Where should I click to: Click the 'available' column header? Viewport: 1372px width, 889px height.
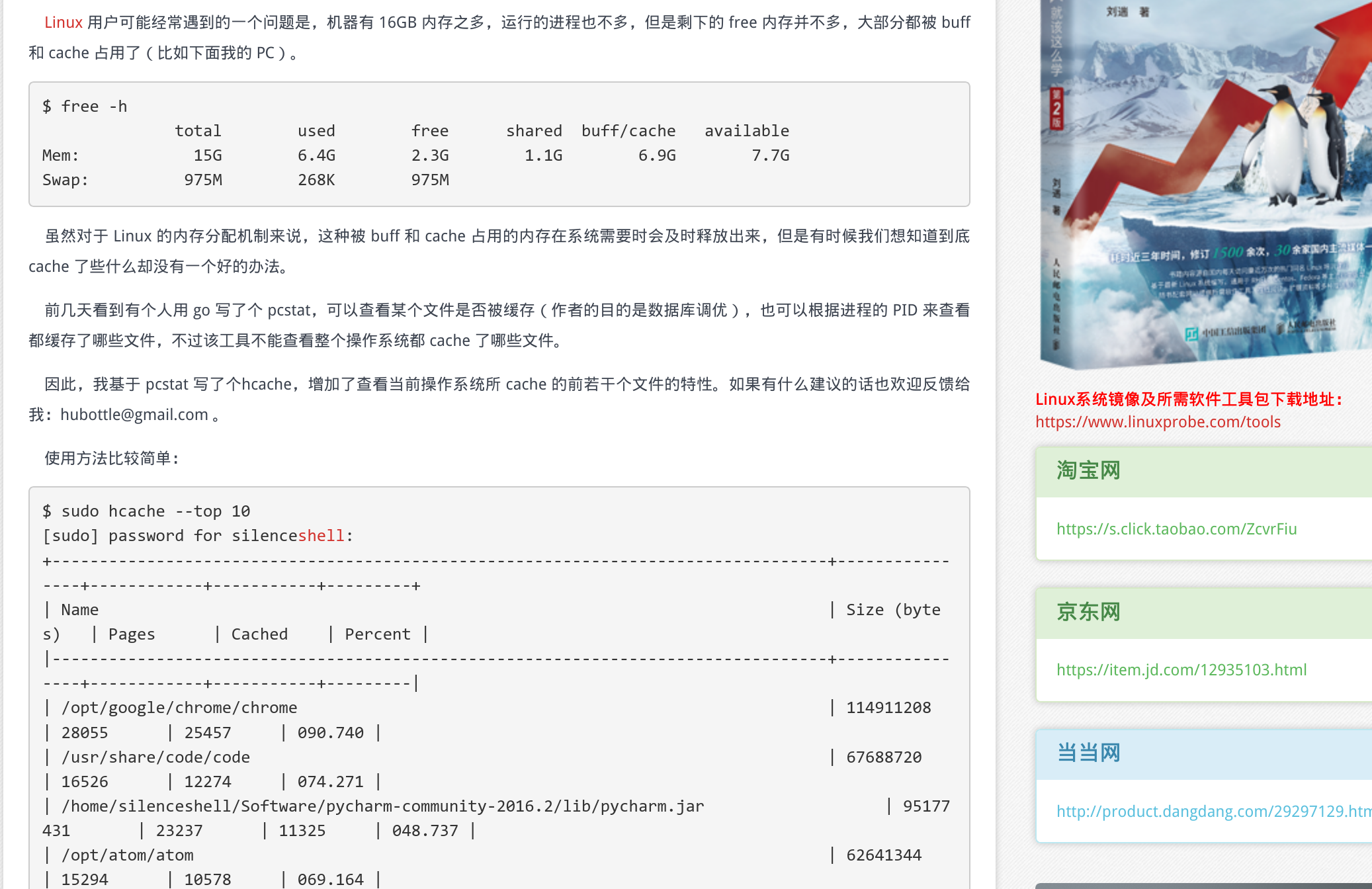tap(747, 131)
